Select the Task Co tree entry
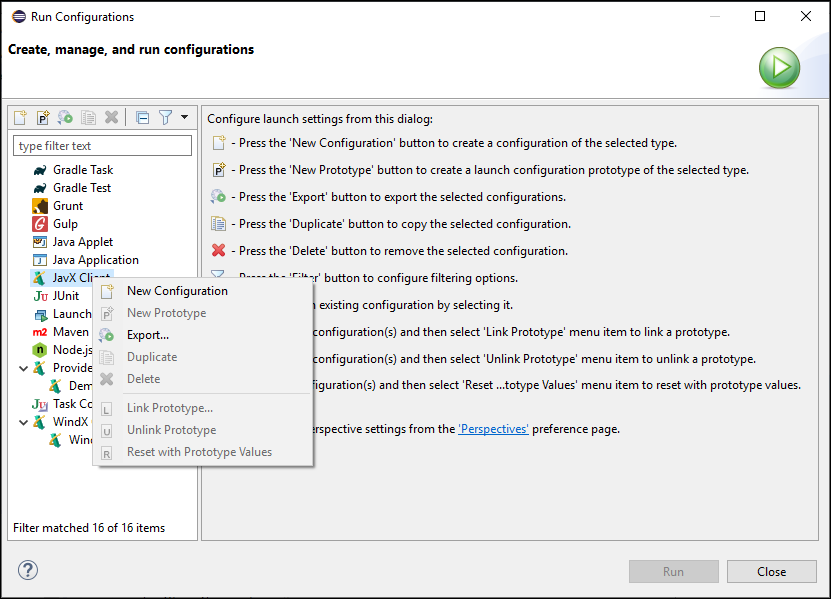Viewport: 831px width, 599px height. coord(62,404)
